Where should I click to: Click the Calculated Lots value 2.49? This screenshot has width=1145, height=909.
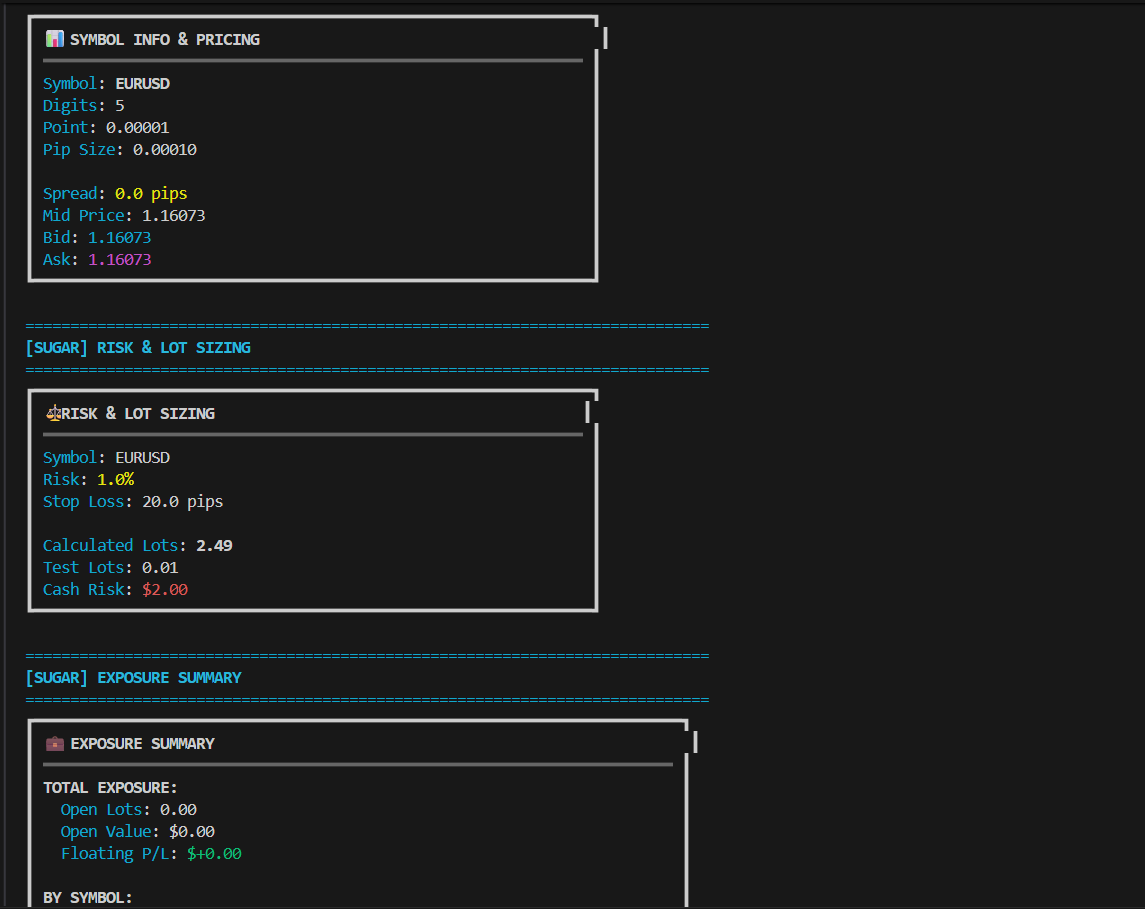[x=214, y=545]
